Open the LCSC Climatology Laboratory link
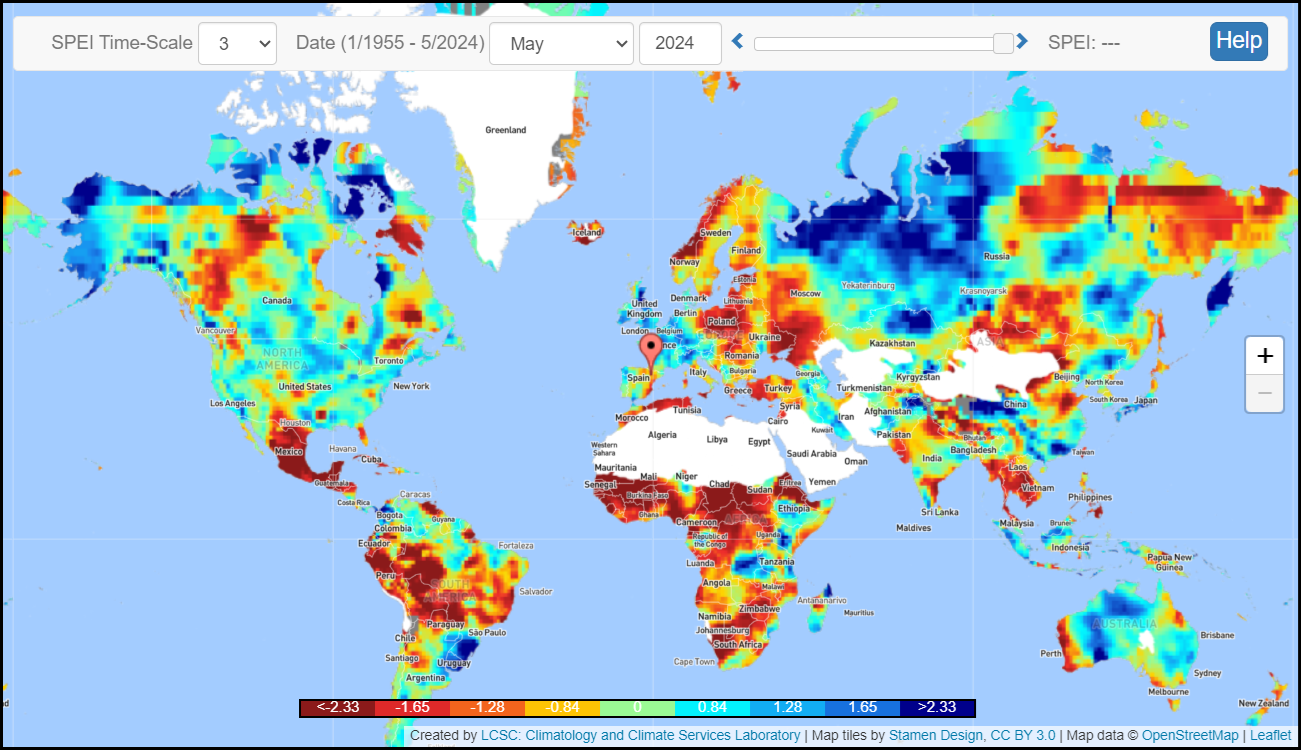Viewport: 1301px width, 750px height. pos(640,736)
